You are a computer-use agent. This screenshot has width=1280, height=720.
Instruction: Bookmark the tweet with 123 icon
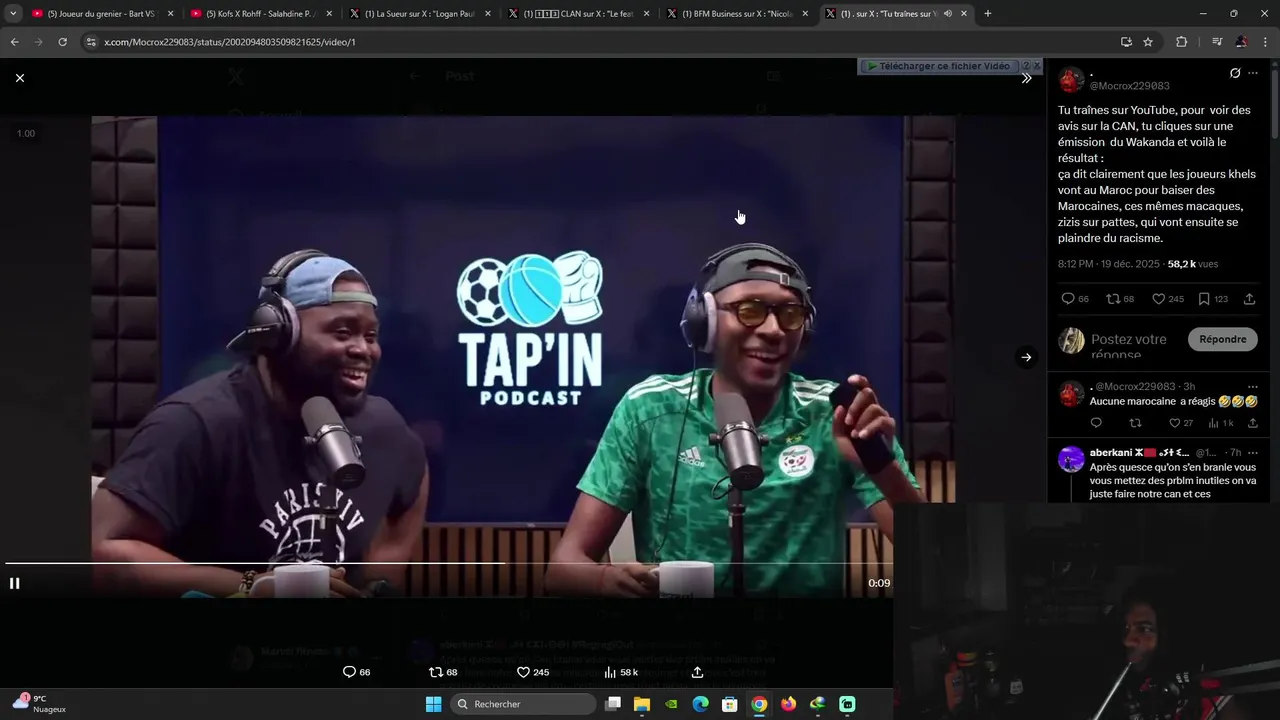(x=1213, y=299)
